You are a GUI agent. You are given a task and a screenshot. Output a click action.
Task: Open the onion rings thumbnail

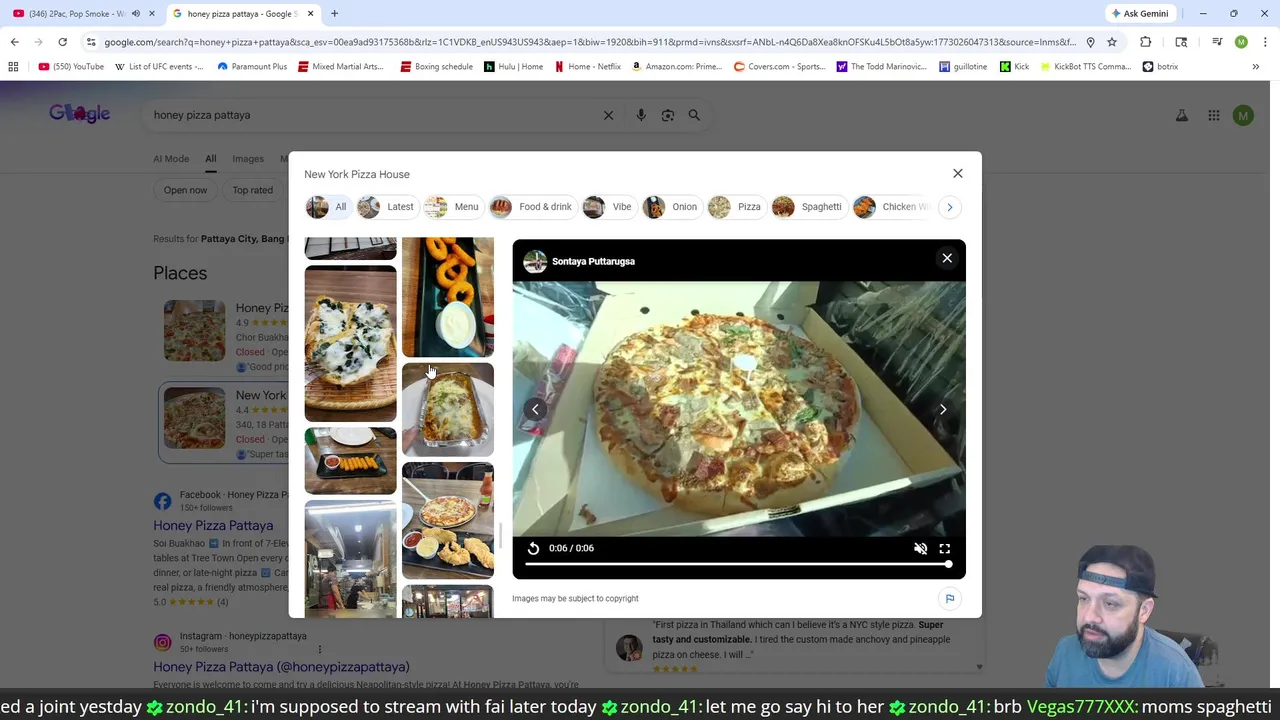447,297
